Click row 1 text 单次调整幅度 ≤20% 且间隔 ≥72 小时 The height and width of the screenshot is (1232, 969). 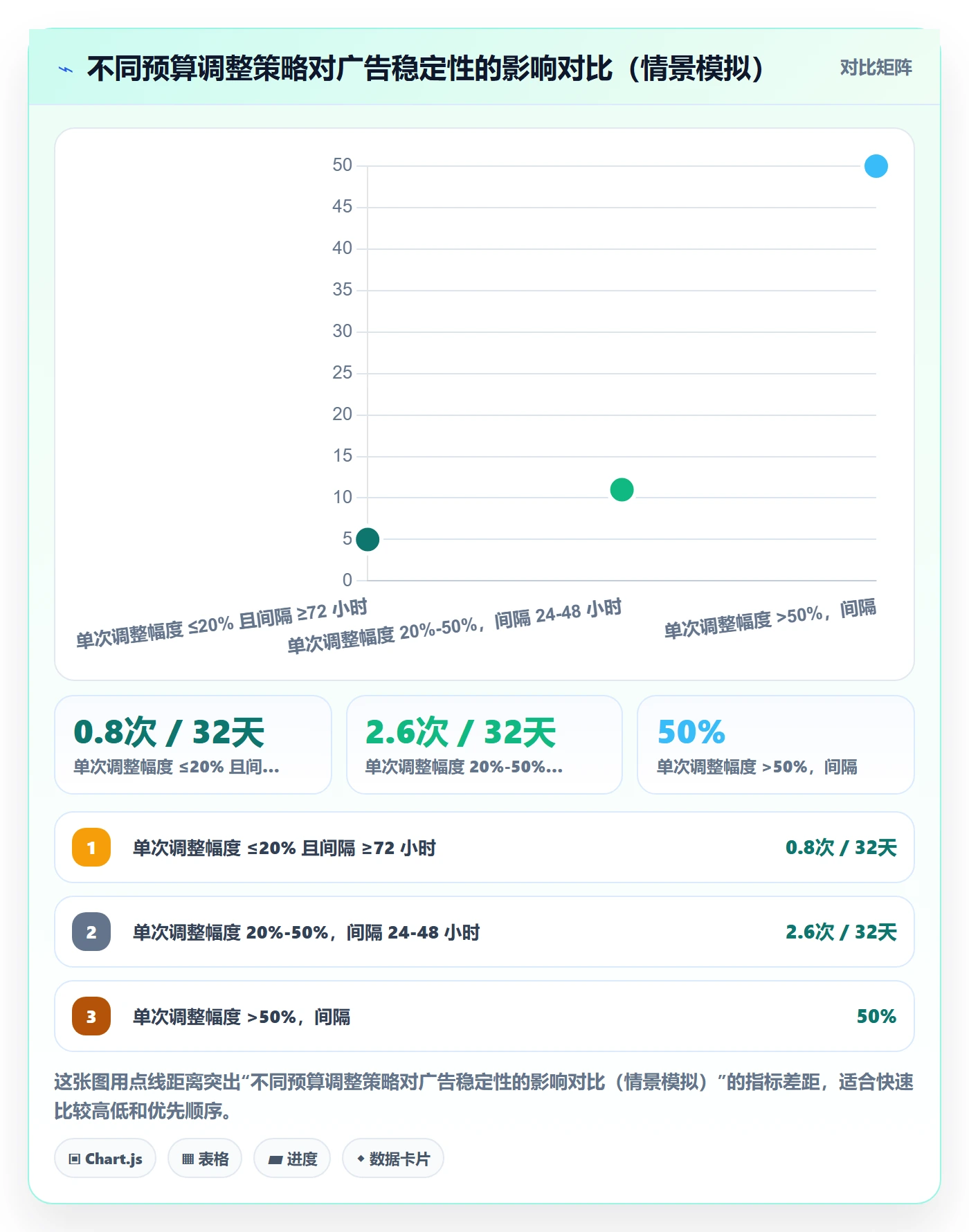(284, 848)
